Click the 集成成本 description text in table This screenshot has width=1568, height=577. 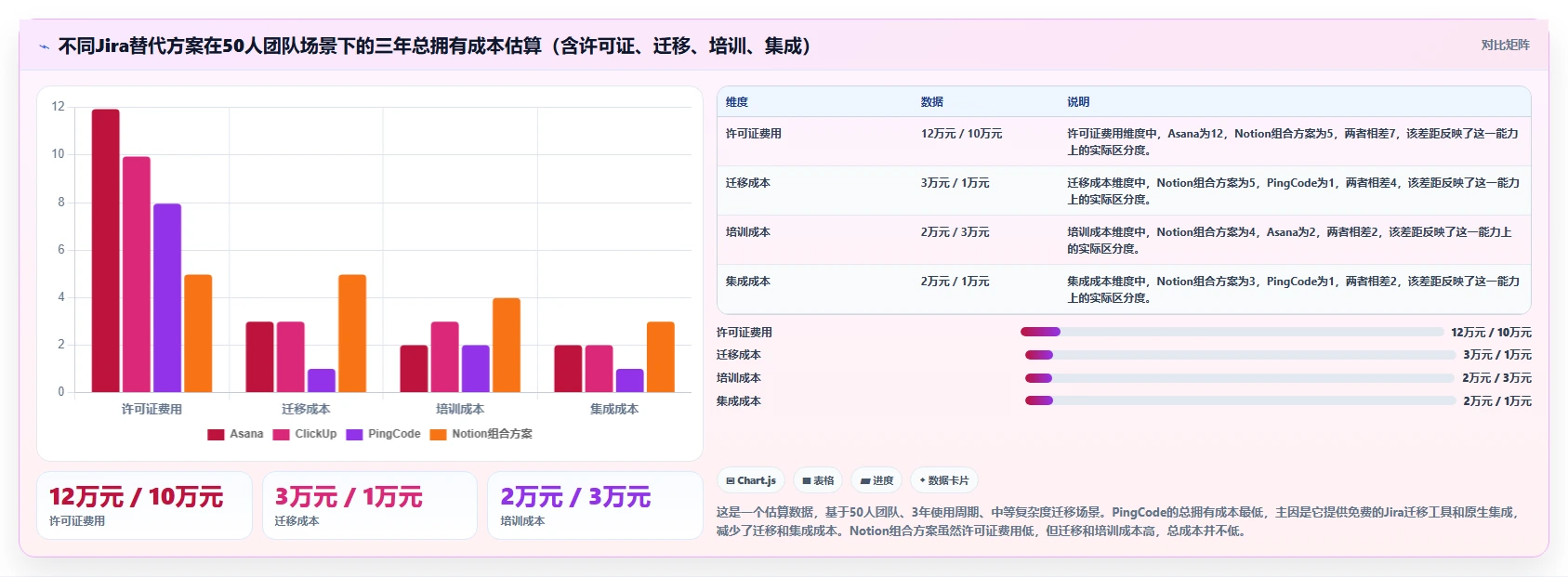[1293, 289]
